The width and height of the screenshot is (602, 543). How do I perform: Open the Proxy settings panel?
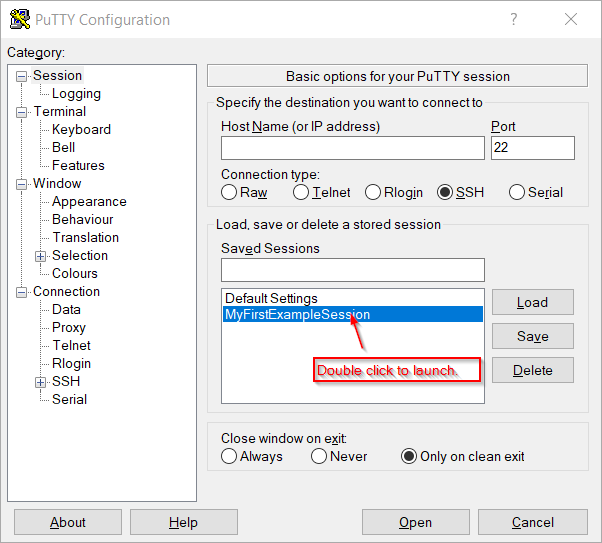tap(69, 327)
